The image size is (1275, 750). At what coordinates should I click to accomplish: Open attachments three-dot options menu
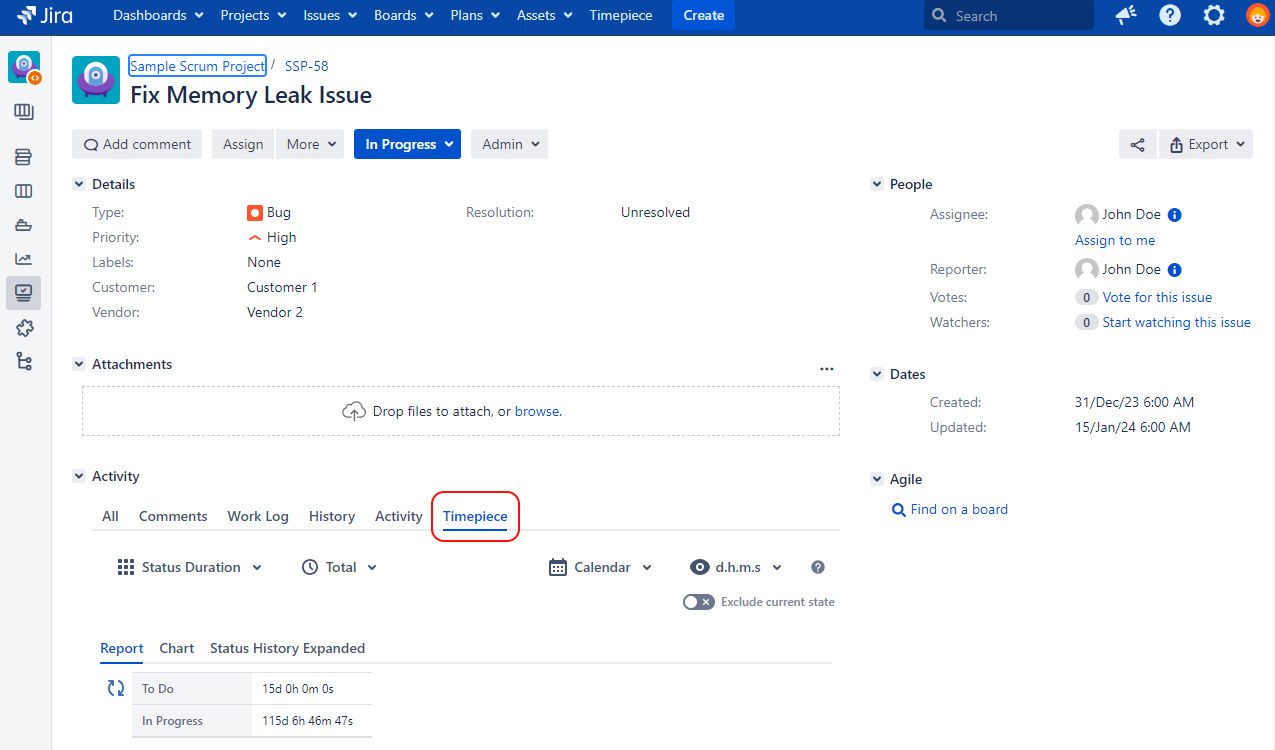[826, 368]
